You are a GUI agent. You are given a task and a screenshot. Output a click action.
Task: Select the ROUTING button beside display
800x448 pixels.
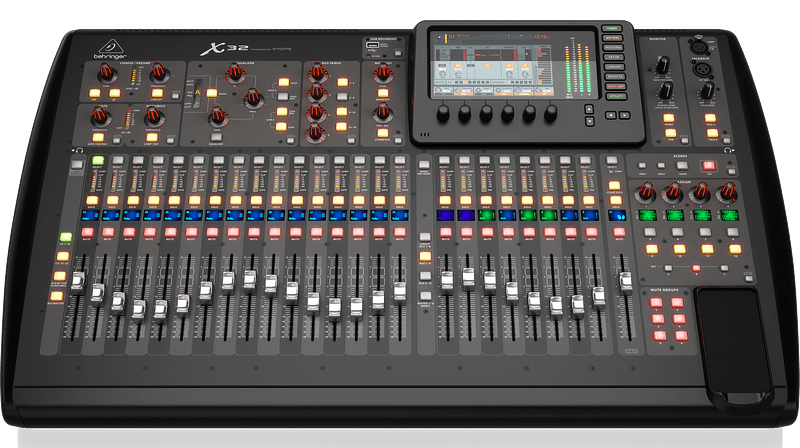[612, 48]
